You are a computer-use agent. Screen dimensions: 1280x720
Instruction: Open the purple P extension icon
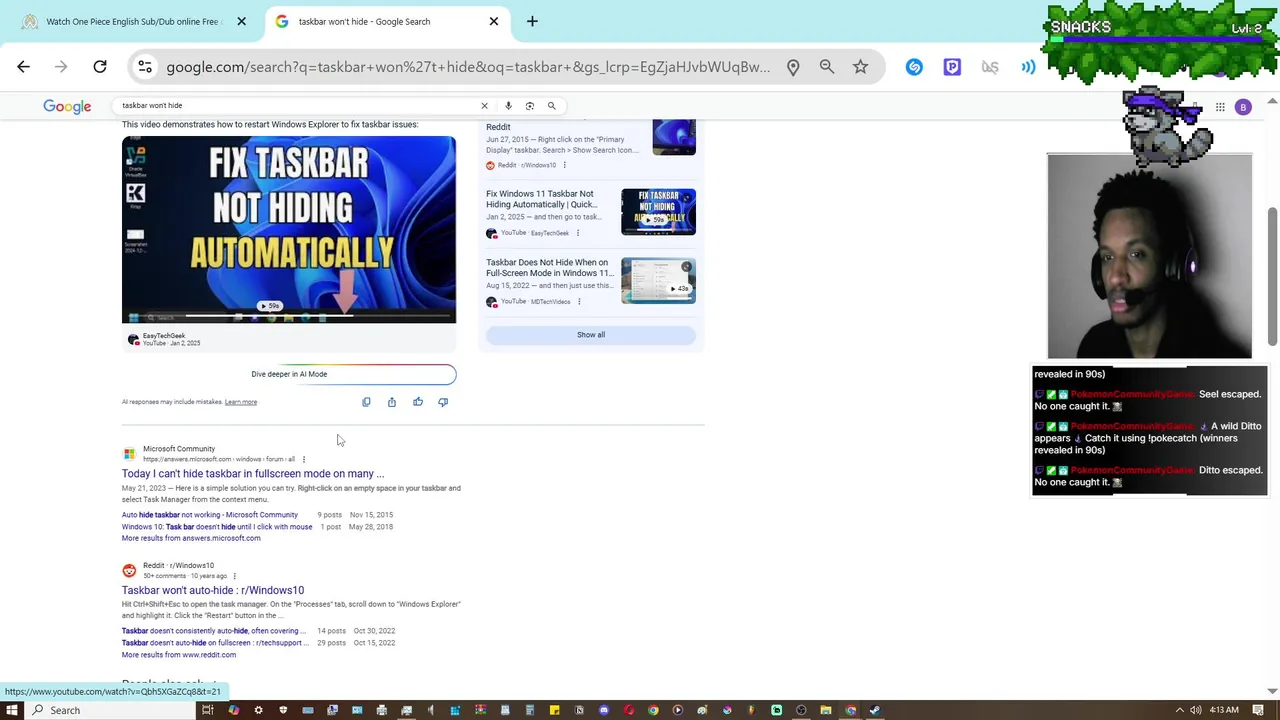952,67
